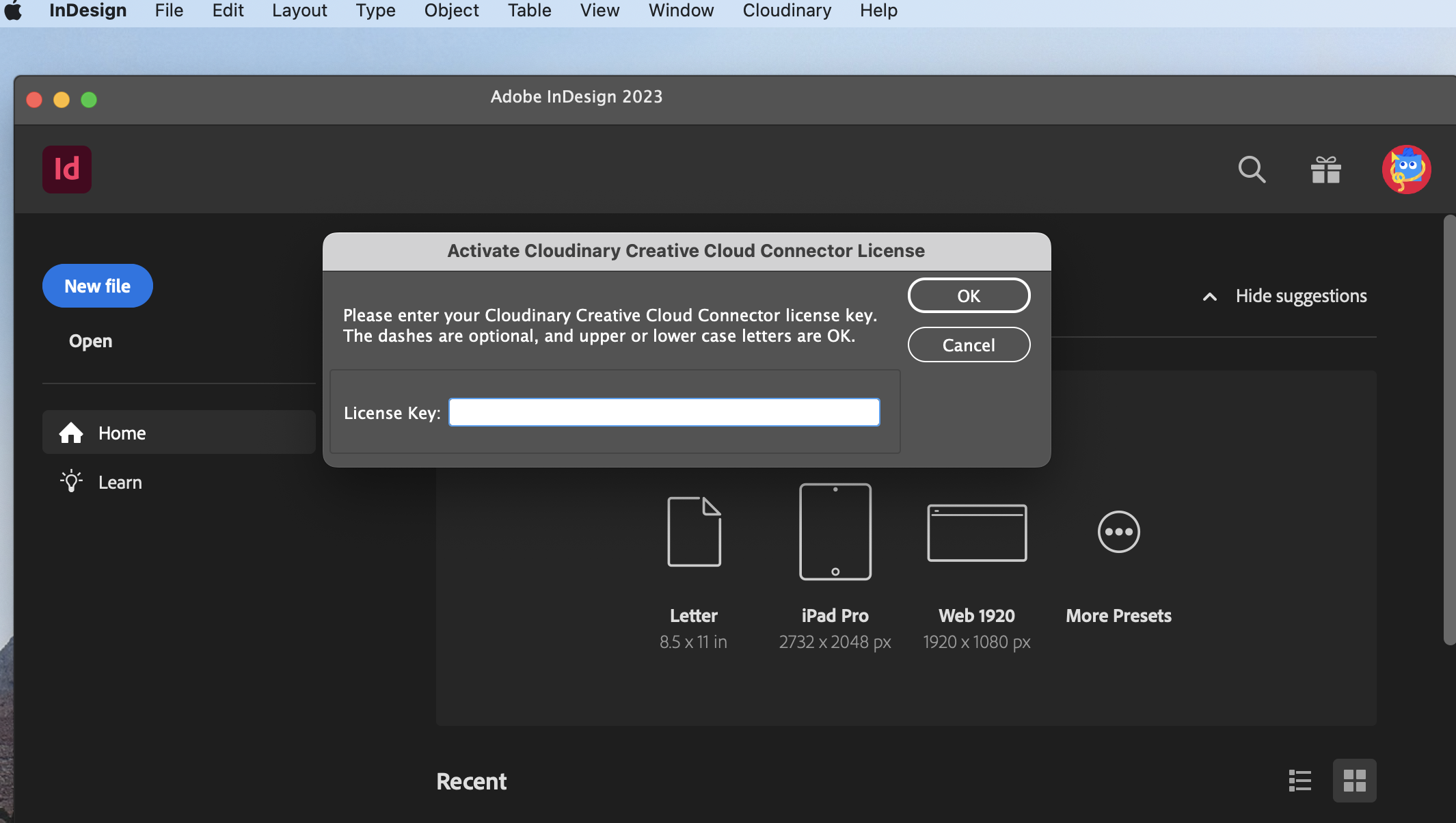The height and width of the screenshot is (823, 1456).
Task: Open the Apple menu
Action: tap(12, 11)
